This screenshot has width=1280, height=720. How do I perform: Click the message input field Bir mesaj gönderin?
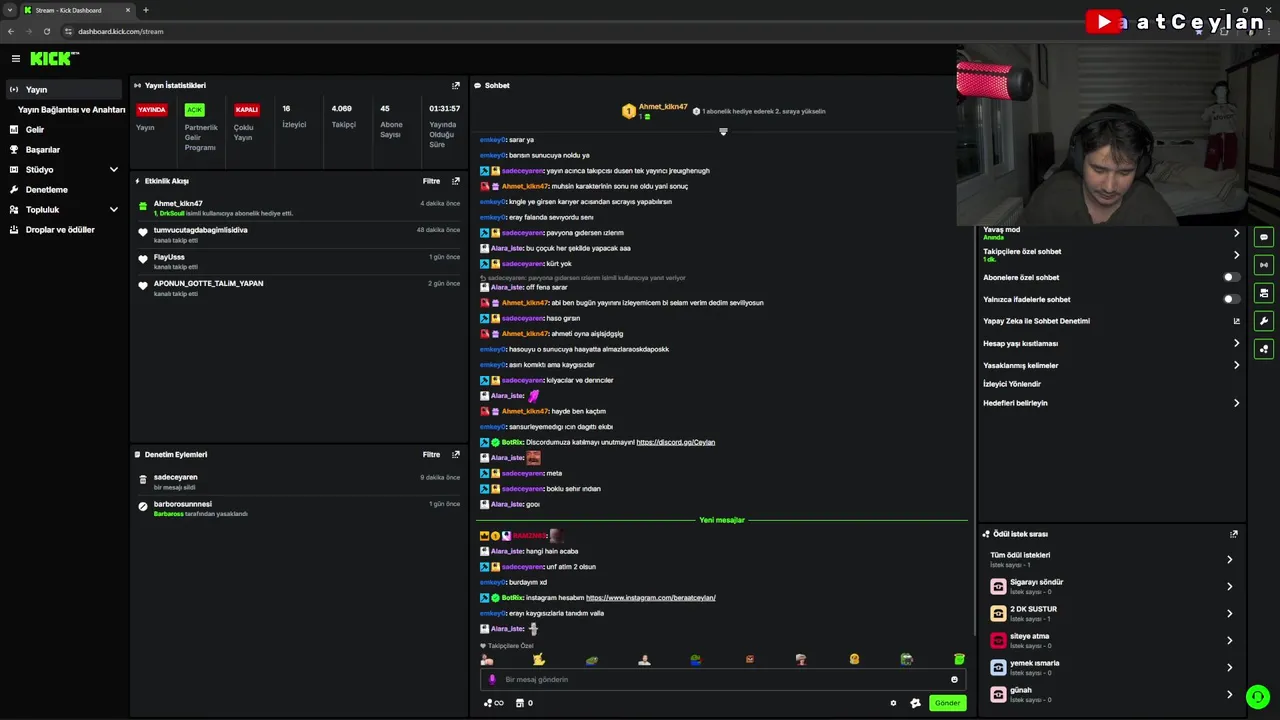click(x=722, y=680)
